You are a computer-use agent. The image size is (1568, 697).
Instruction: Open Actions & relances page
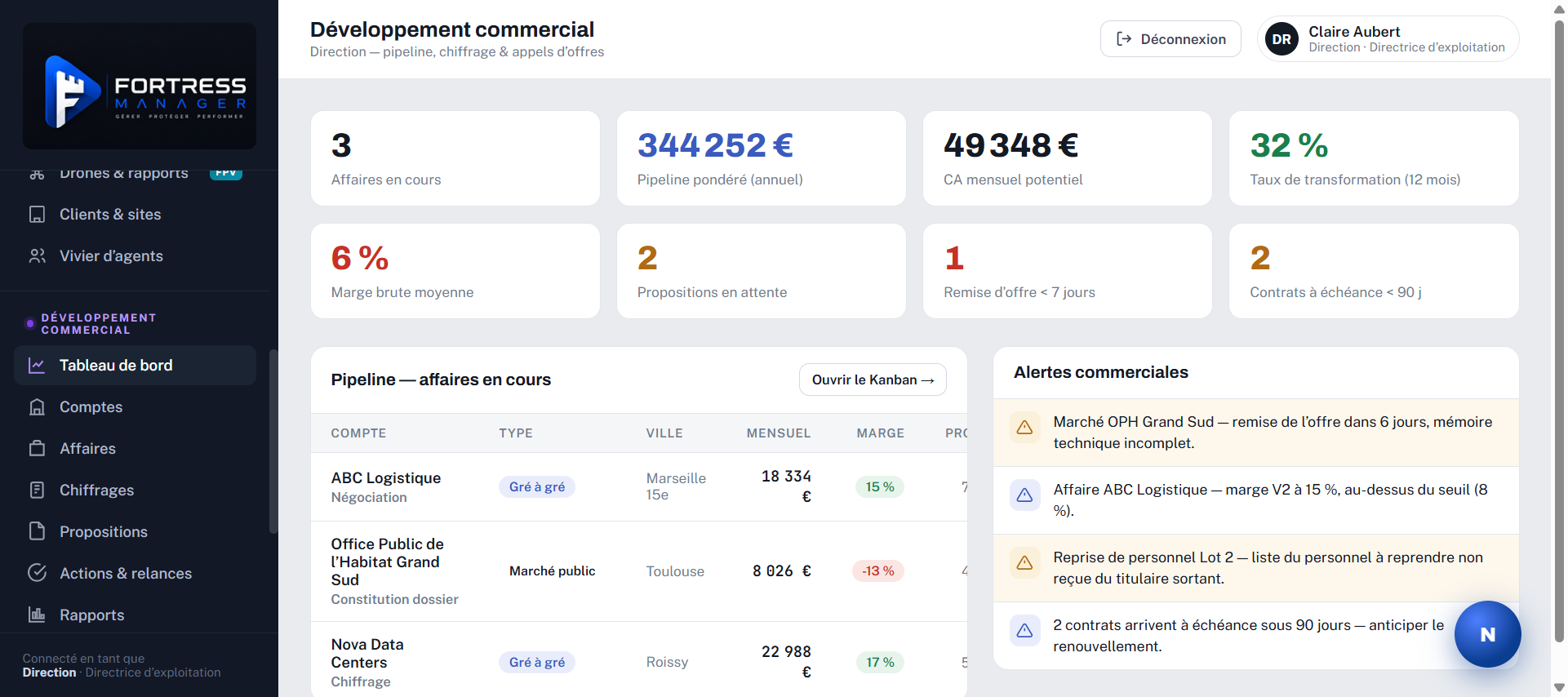pyautogui.click(x=135, y=573)
